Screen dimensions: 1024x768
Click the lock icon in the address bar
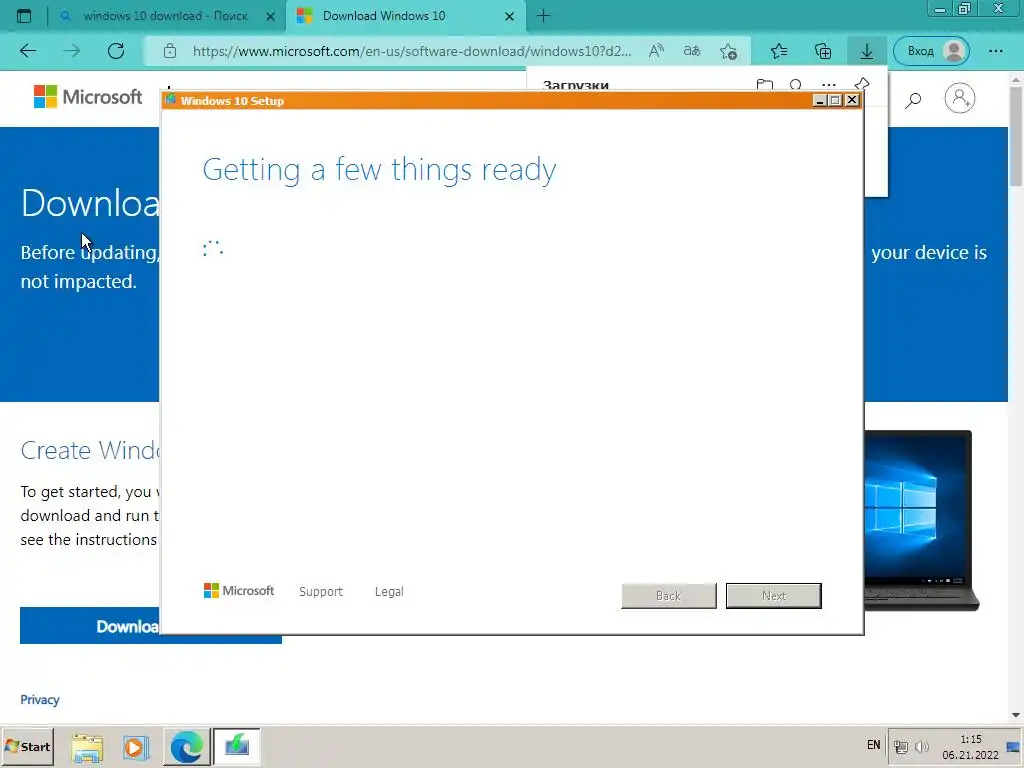pyautogui.click(x=170, y=51)
